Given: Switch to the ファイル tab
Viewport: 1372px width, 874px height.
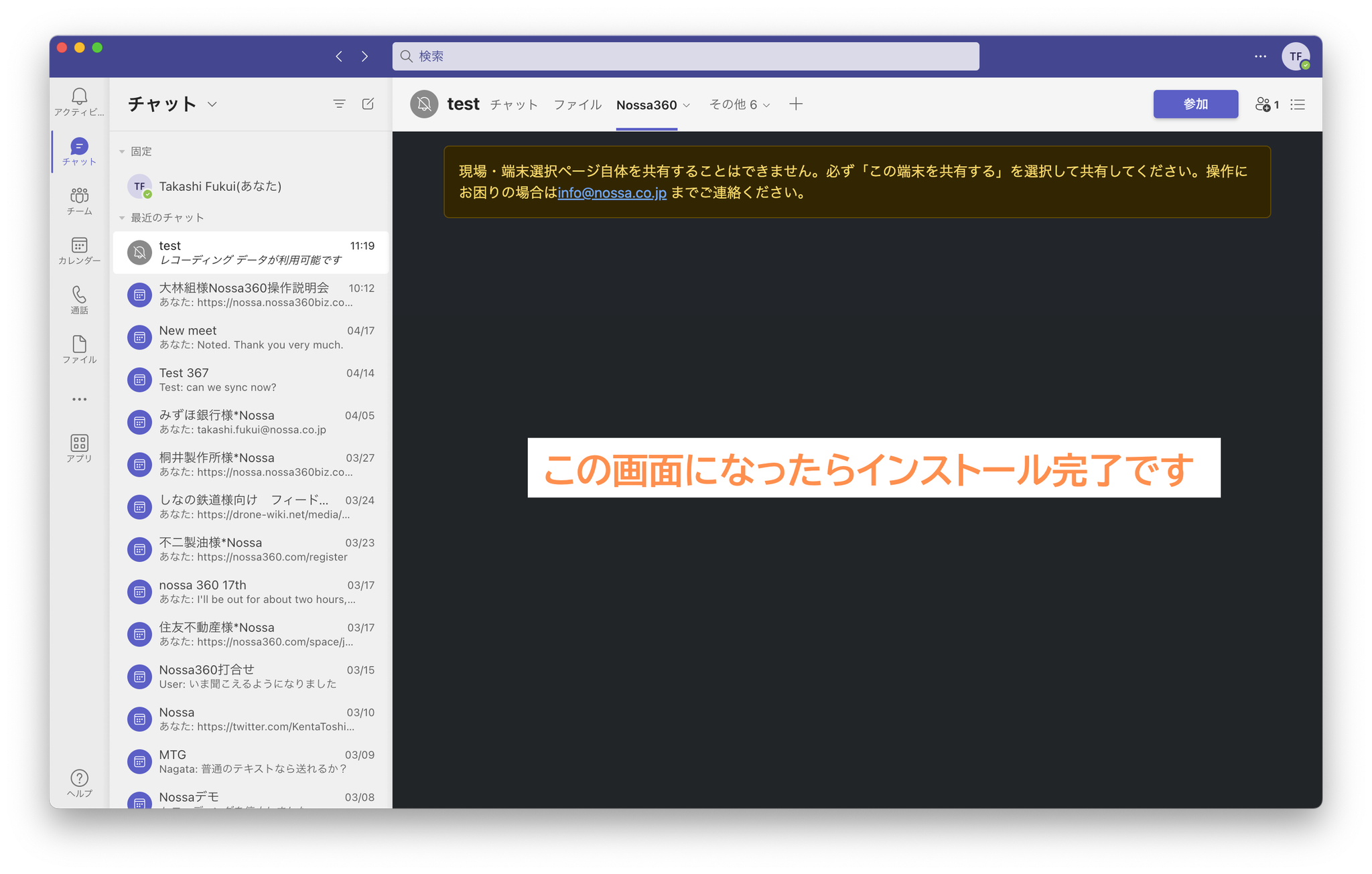Looking at the screenshot, I should 577,104.
